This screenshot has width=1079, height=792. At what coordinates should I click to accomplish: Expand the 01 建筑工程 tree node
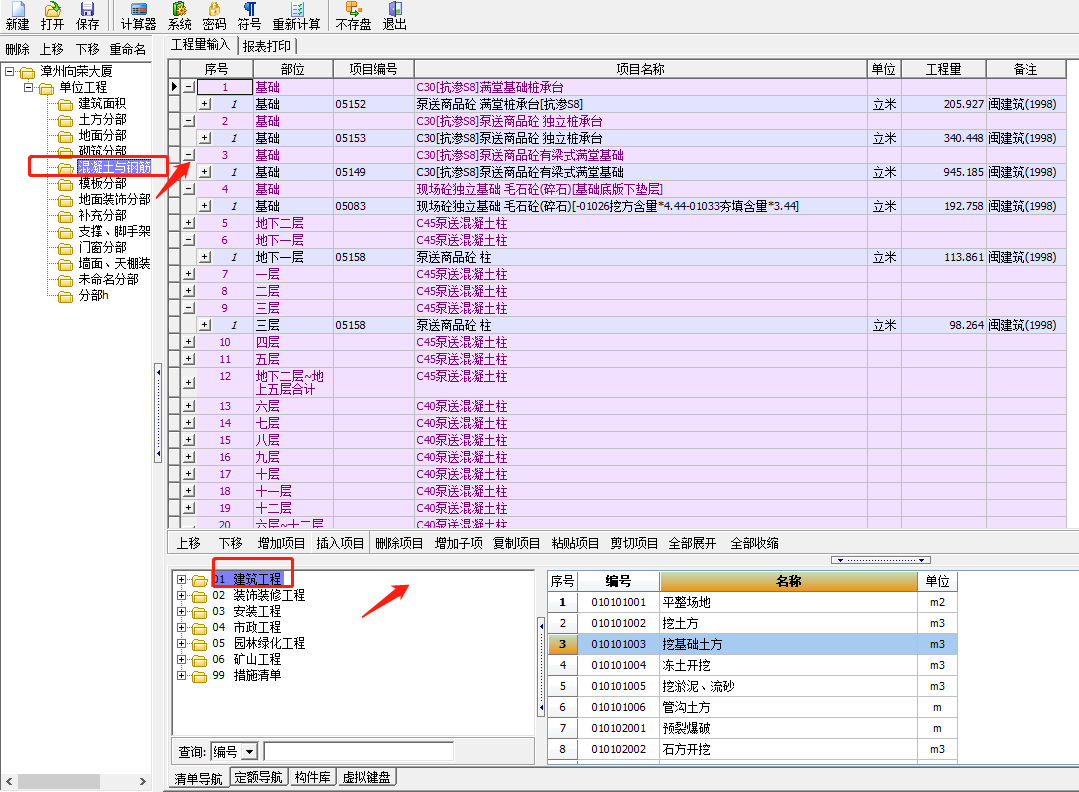click(182, 580)
